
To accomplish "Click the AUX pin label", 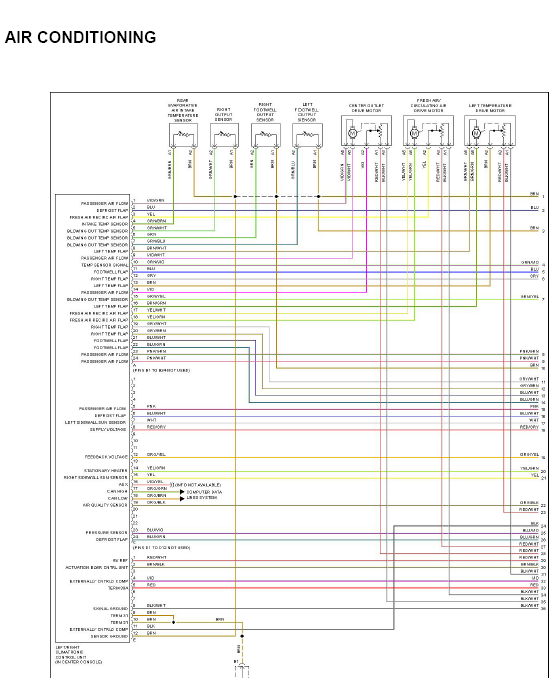I will click(x=123, y=485).
